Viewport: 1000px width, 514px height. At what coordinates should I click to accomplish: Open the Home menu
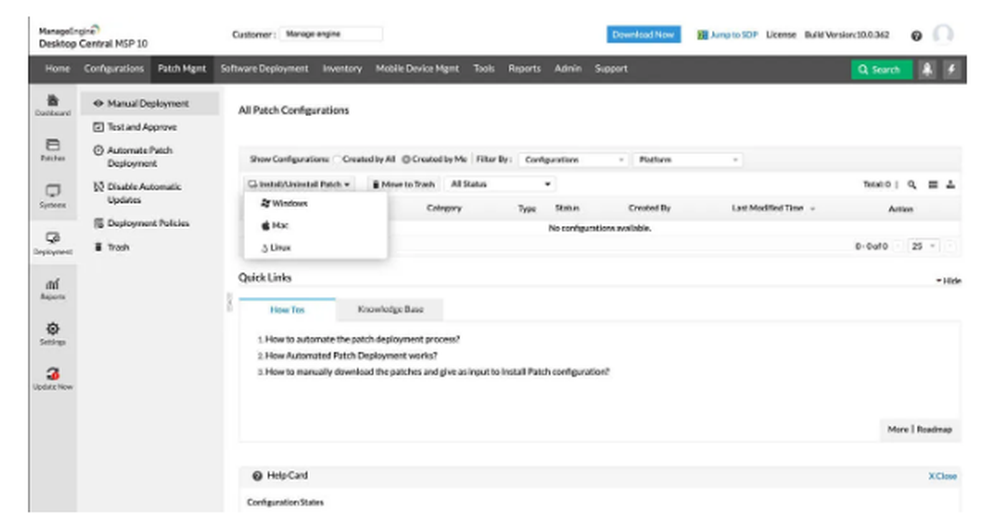[57, 69]
